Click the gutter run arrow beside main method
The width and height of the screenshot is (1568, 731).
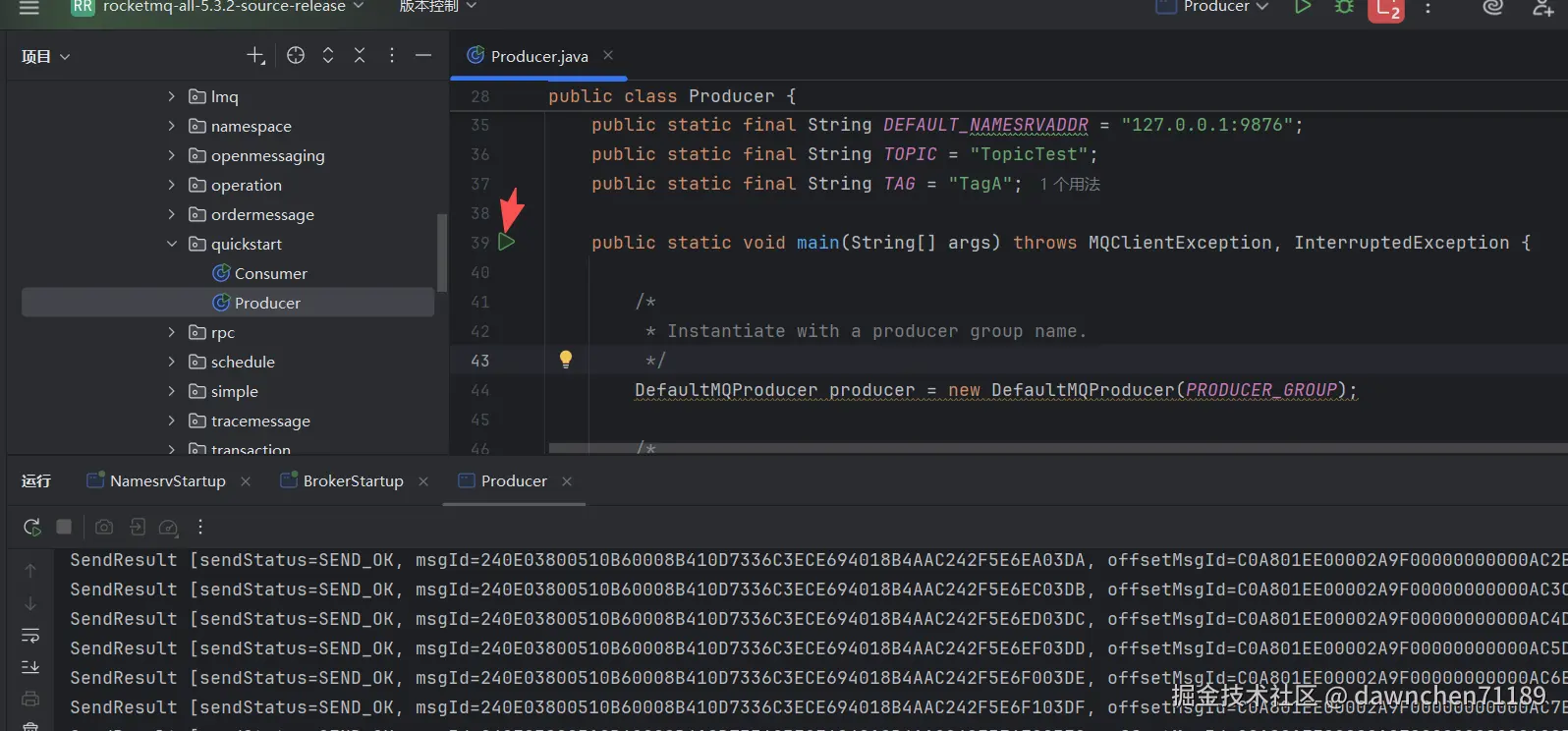coord(507,243)
